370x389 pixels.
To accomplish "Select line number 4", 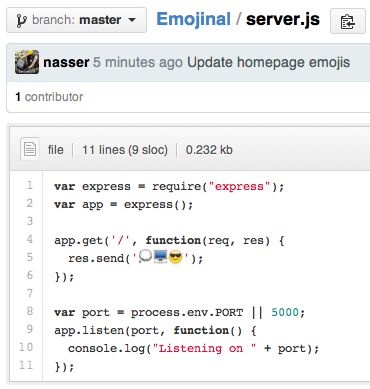I will coord(30,239).
